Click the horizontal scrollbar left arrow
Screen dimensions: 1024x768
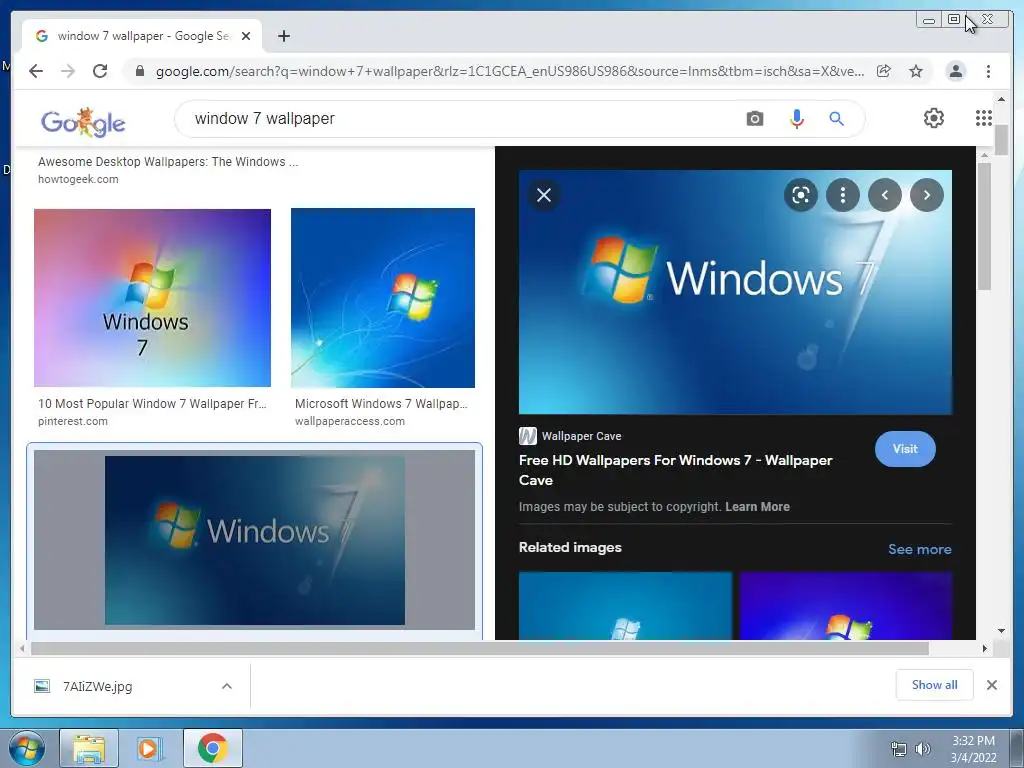(22, 648)
